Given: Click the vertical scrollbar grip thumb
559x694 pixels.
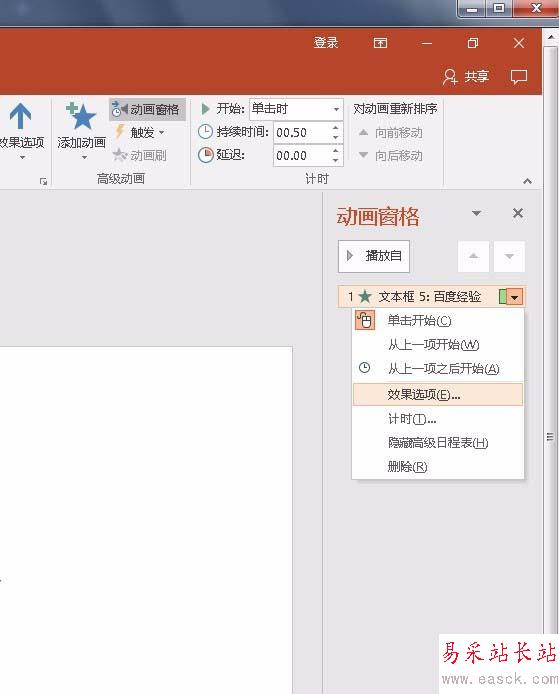Looking at the screenshot, I should coord(550,437).
